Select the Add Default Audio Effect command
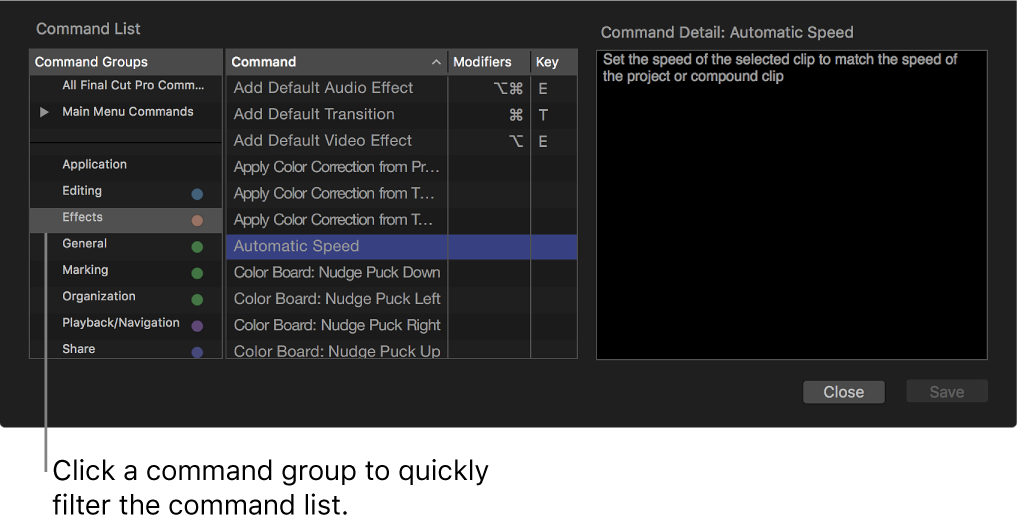 click(323, 88)
